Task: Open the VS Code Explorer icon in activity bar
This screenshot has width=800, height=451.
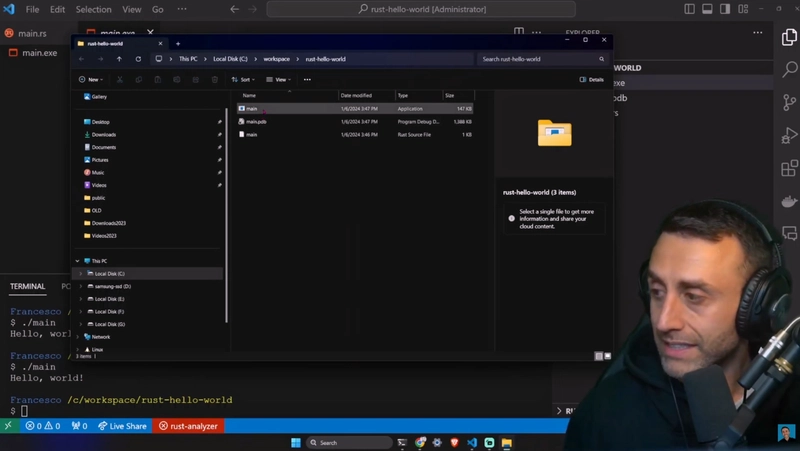Action: 789,37
